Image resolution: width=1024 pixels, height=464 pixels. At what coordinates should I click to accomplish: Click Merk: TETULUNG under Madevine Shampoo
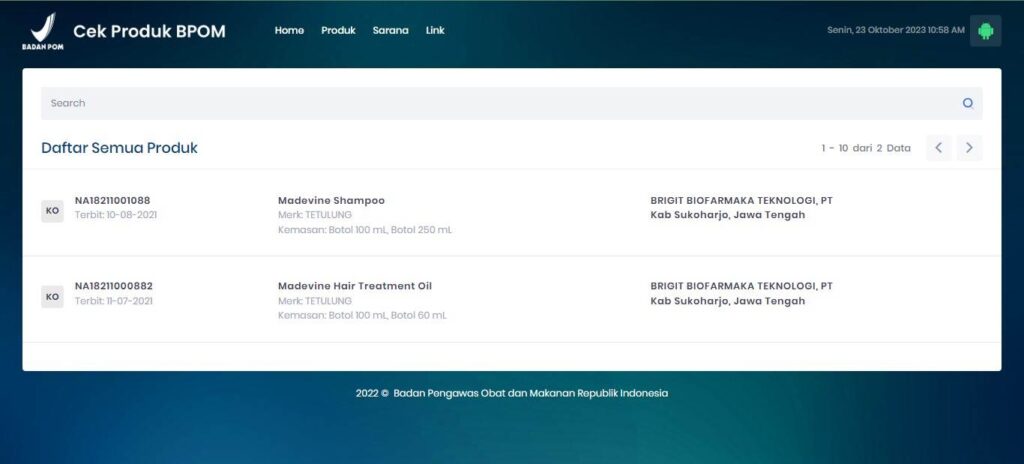315,215
